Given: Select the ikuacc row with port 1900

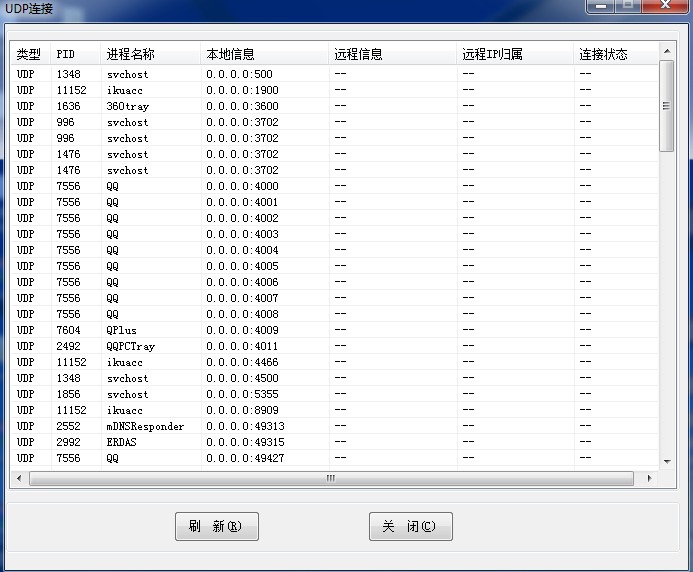Looking at the screenshot, I should coord(335,90).
